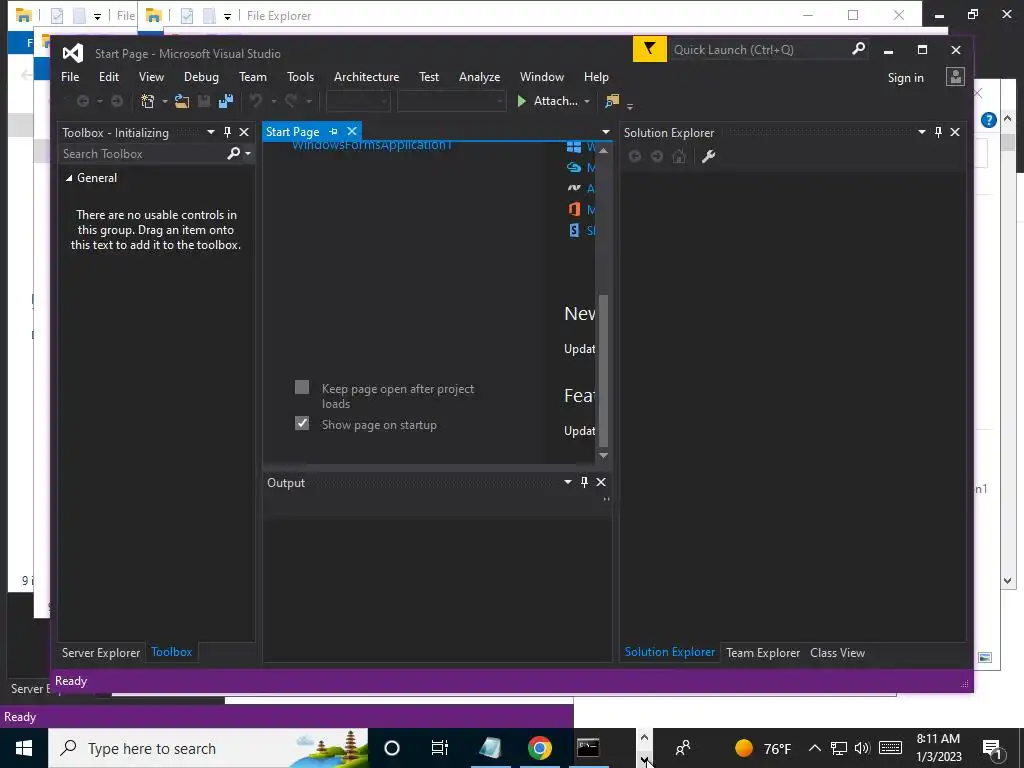Screen dimensions: 1024x768
Task: Open the notifications flag icon
Action: point(649,49)
